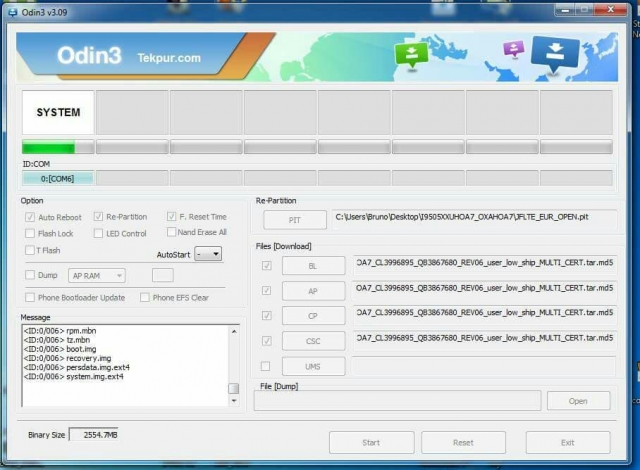Image resolution: width=640 pixels, height=470 pixels.
Task: Click the 0:[COM6] port indicator
Action: click(x=58, y=178)
